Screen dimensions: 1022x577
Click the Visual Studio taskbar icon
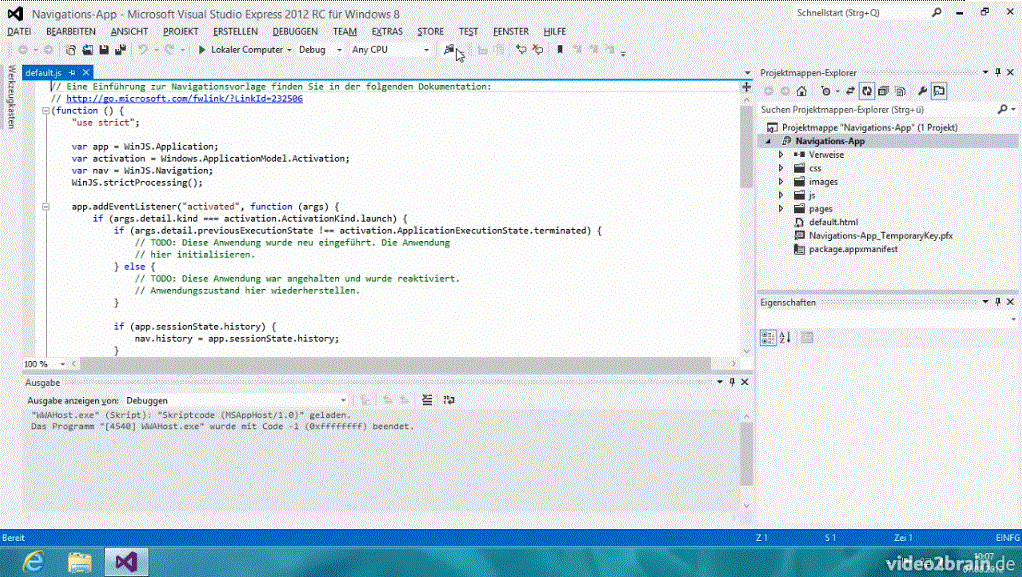(126, 561)
